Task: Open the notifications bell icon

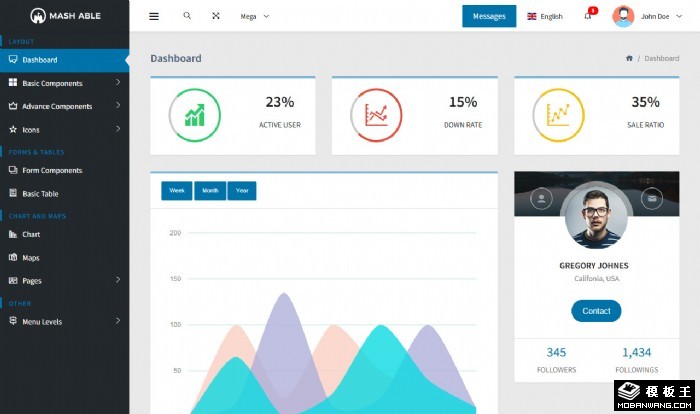Action: [x=588, y=16]
